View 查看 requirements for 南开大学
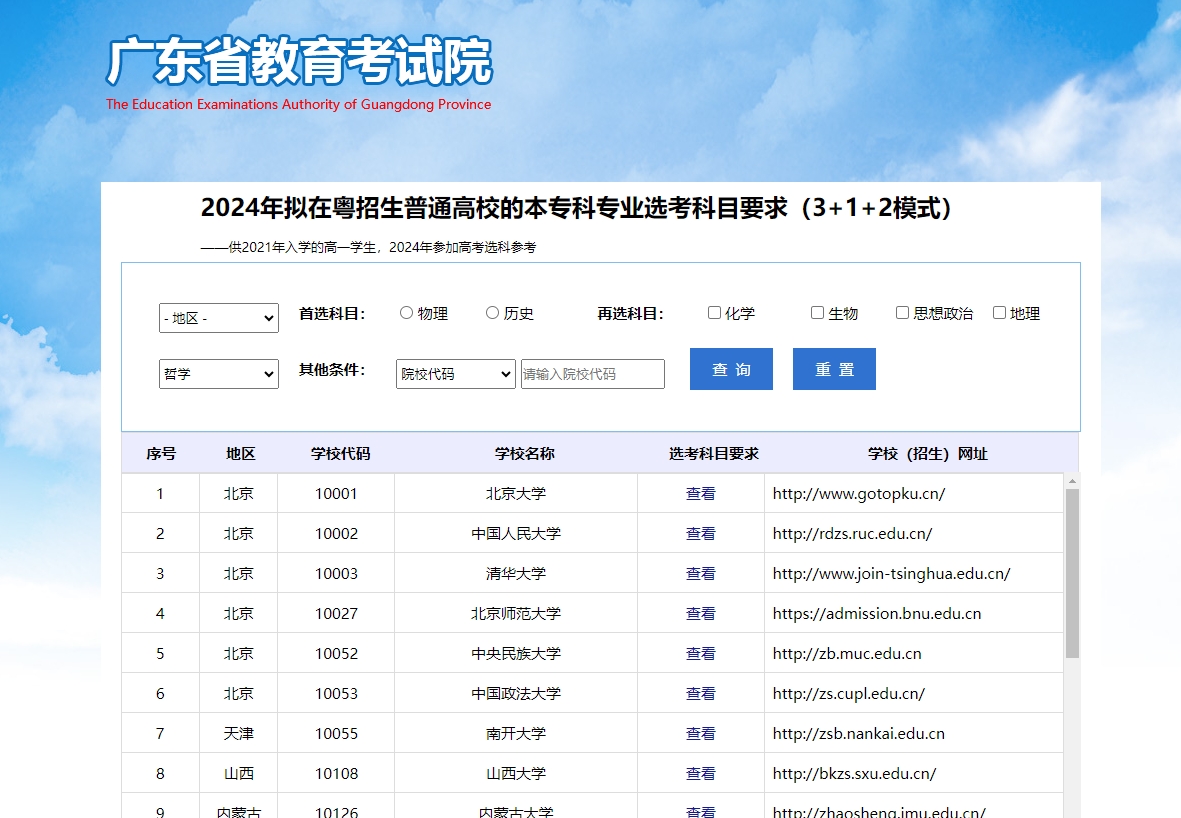 [x=700, y=733]
